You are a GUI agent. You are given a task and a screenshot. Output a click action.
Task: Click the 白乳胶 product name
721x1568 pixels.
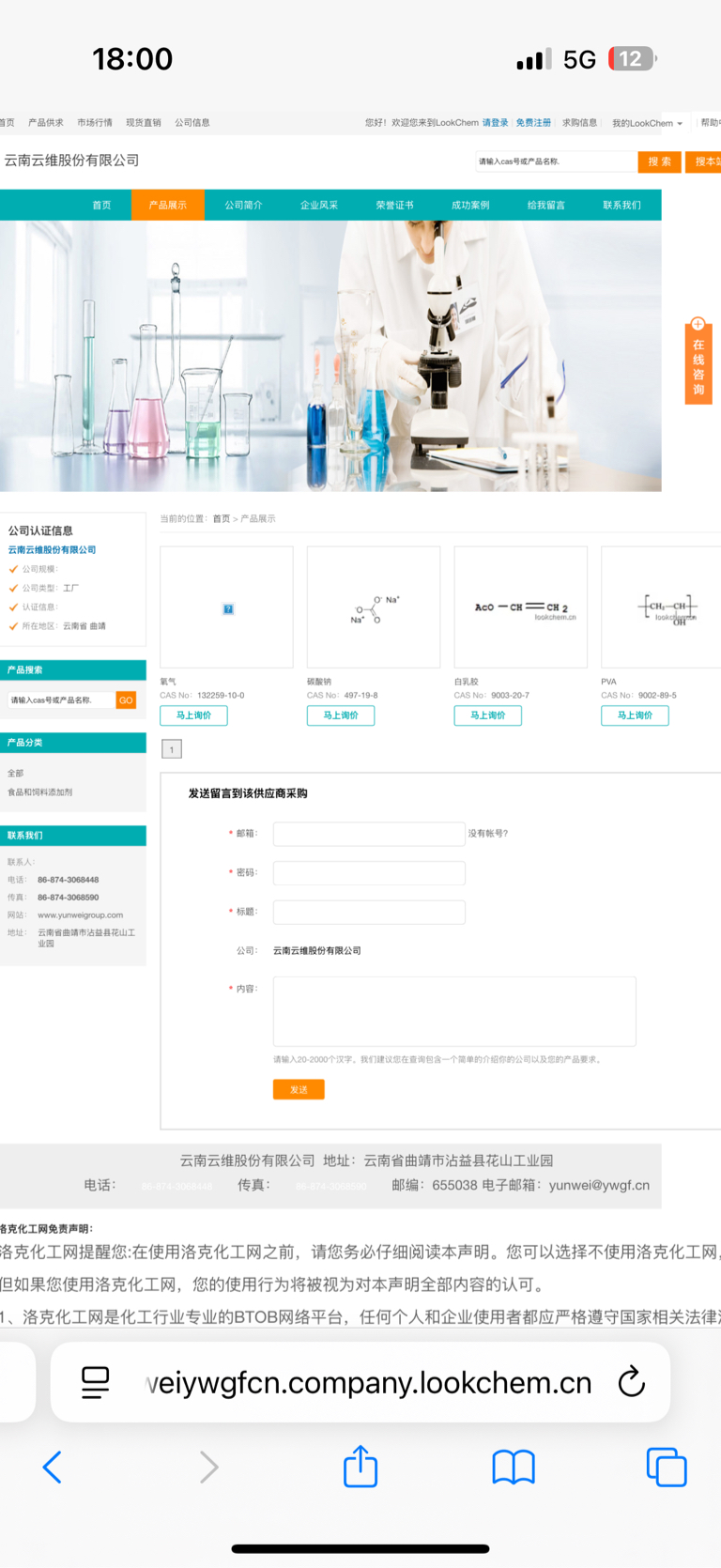click(467, 682)
